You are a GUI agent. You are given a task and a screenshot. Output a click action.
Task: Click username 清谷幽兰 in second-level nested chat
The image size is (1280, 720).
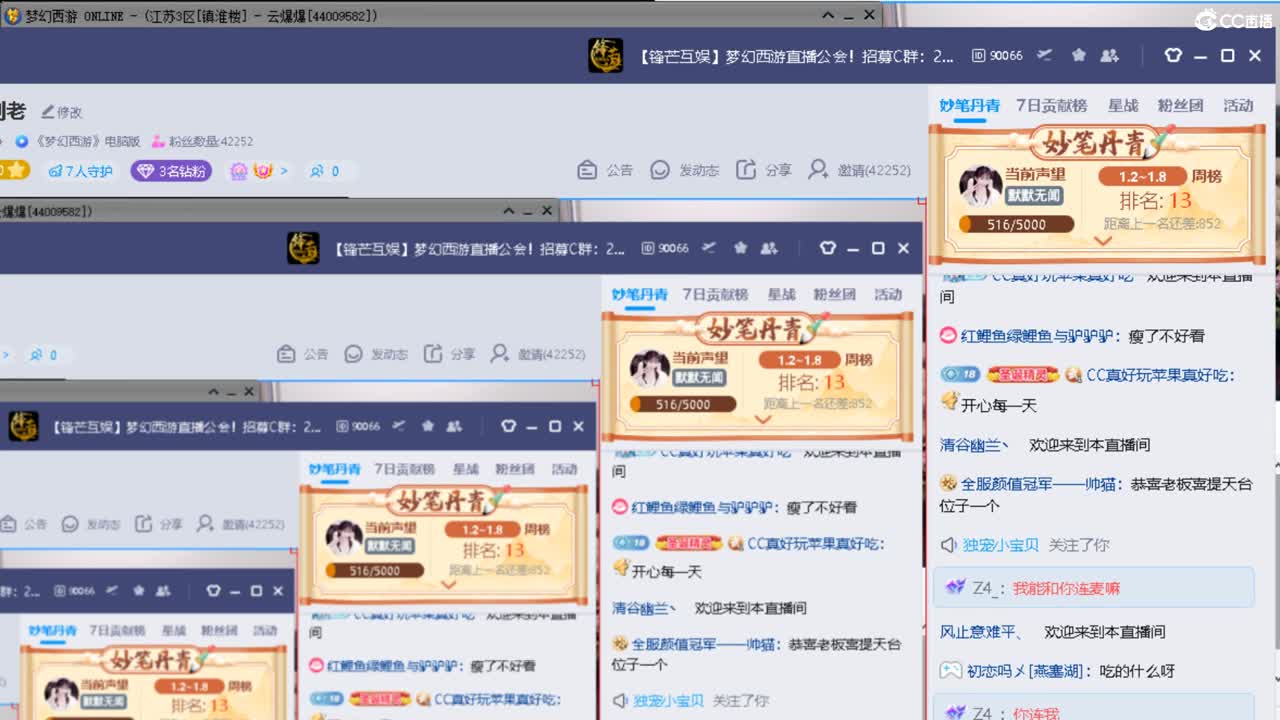(640, 607)
